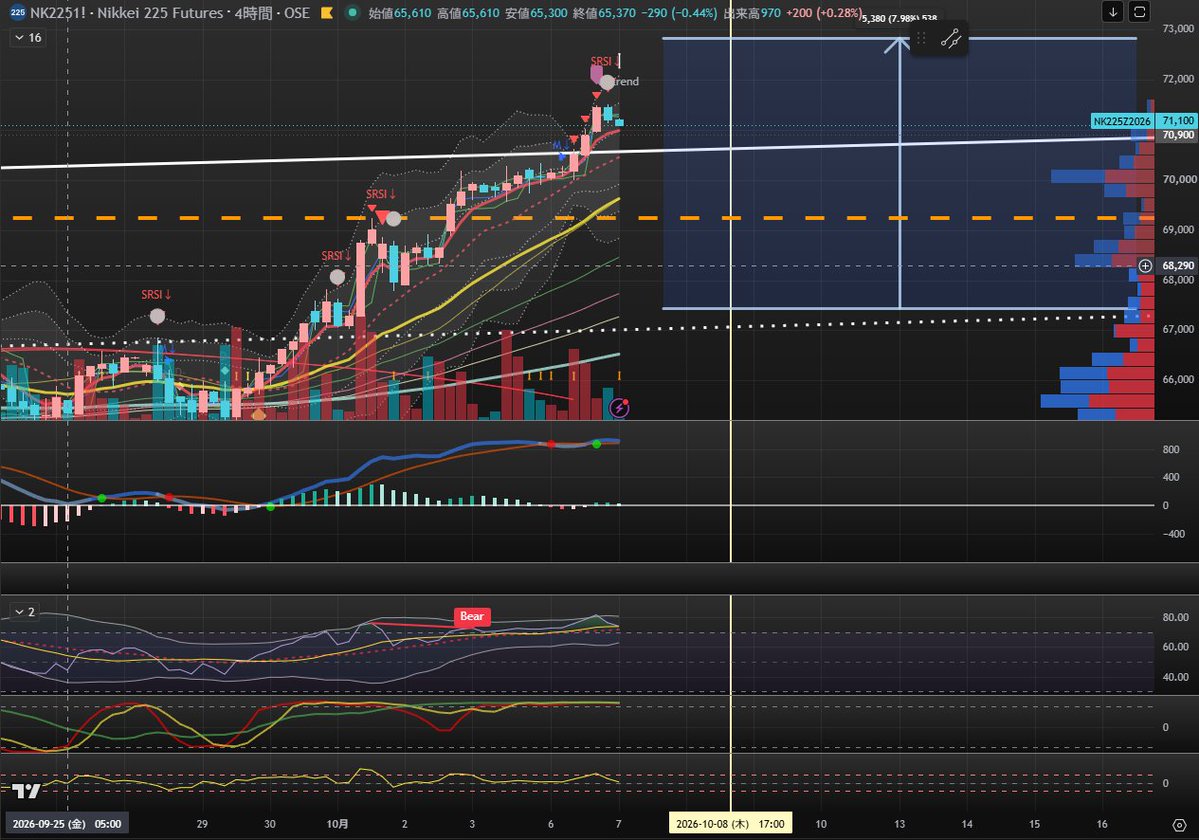Click the TradingView logo at bottom left
The image size is (1199, 840).
pyautogui.click(x=25, y=791)
